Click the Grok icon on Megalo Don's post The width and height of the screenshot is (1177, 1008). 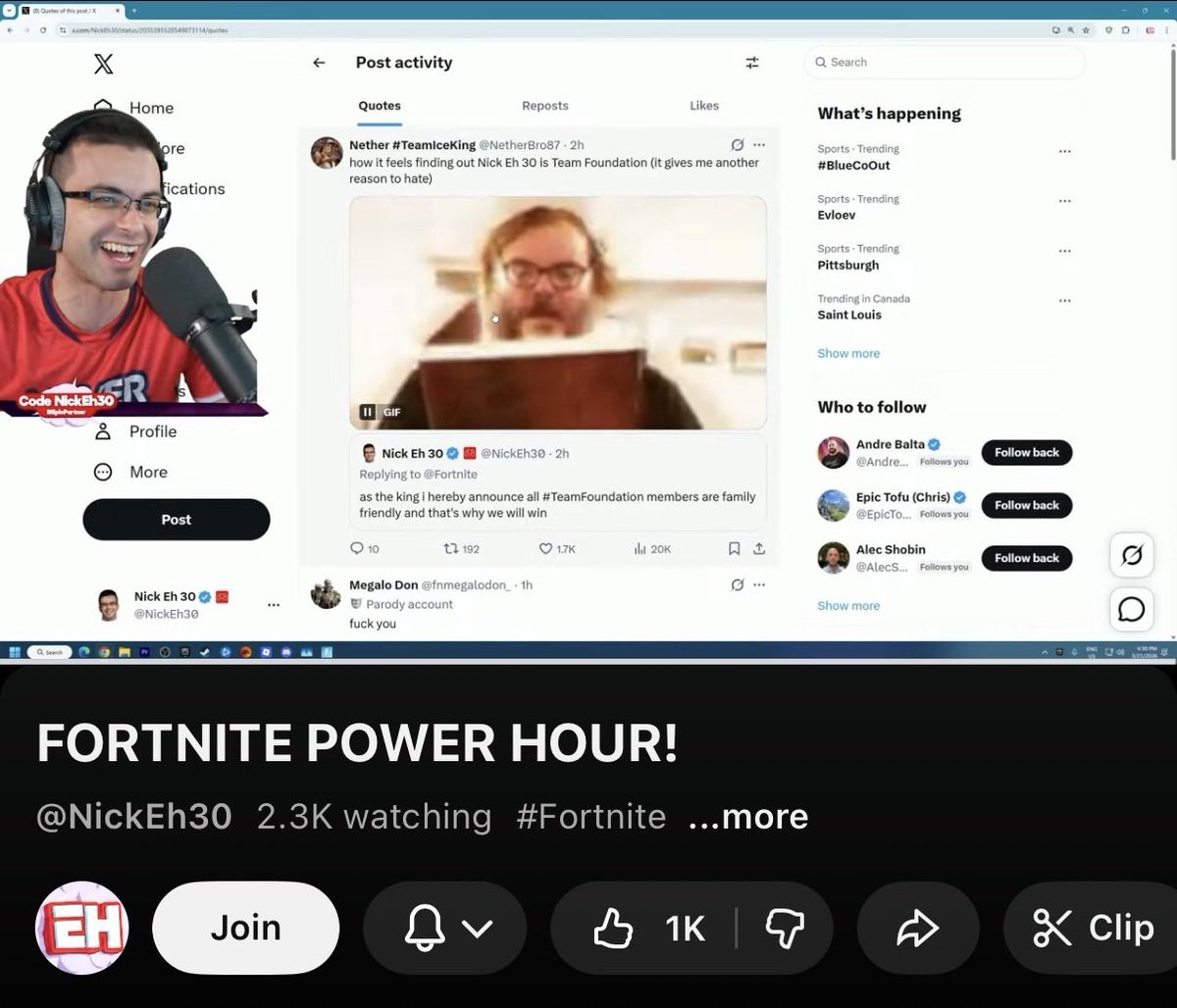pos(738,585)
